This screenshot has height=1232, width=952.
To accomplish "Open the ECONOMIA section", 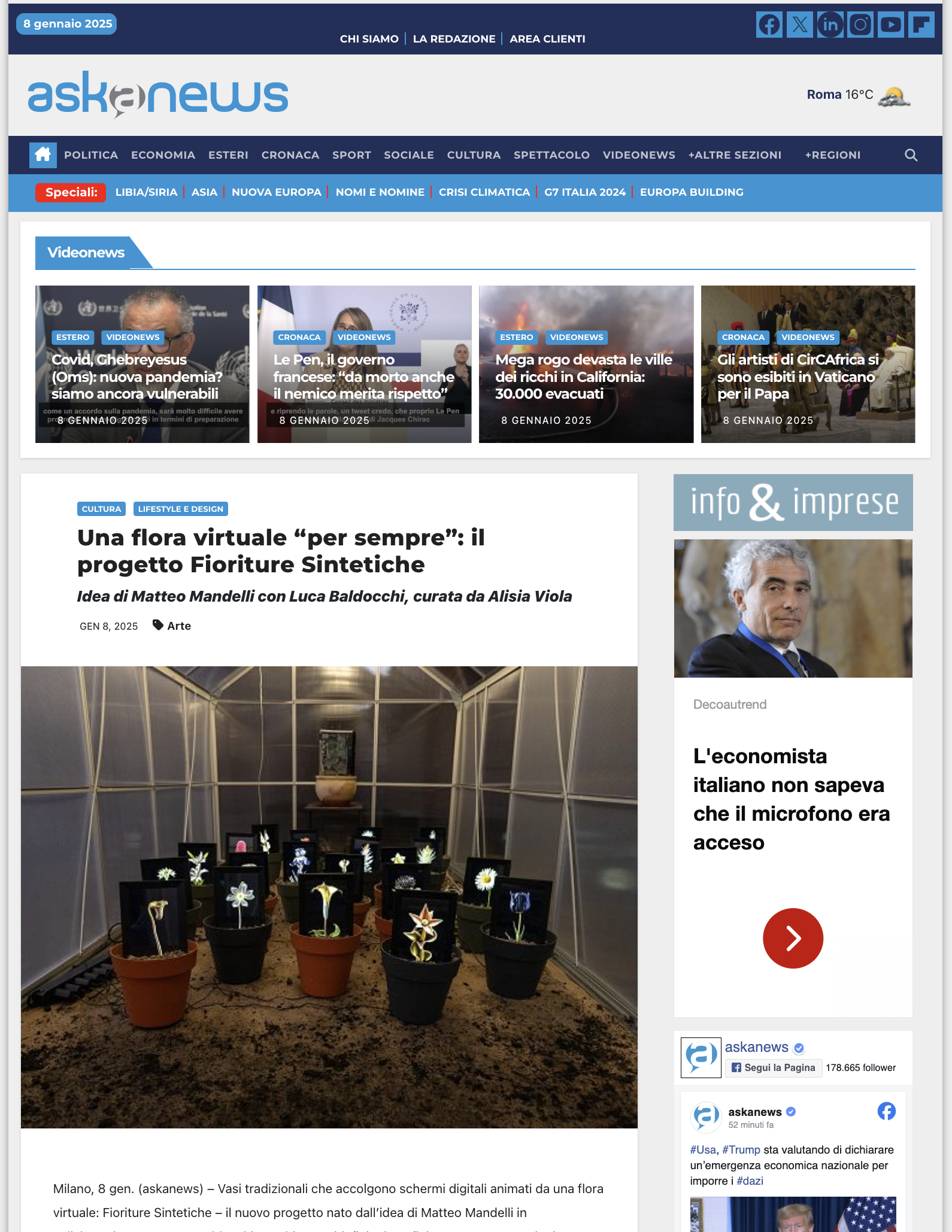I will 163,155.
